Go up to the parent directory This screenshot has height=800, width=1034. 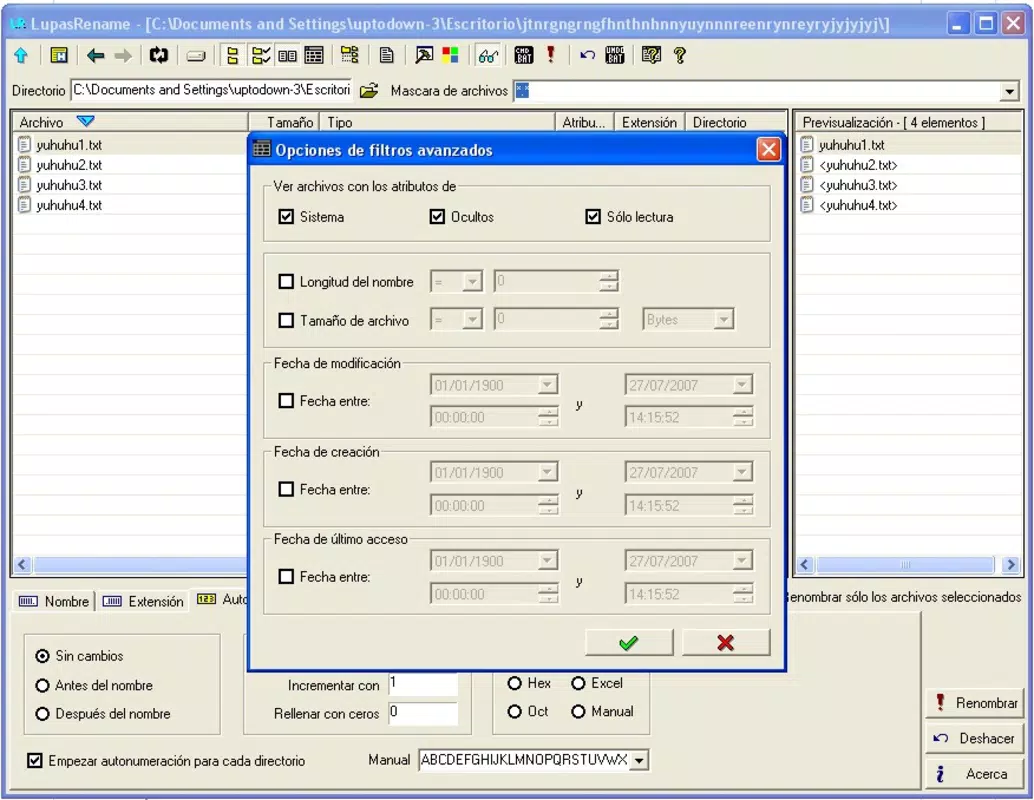(x=21, y=55)
